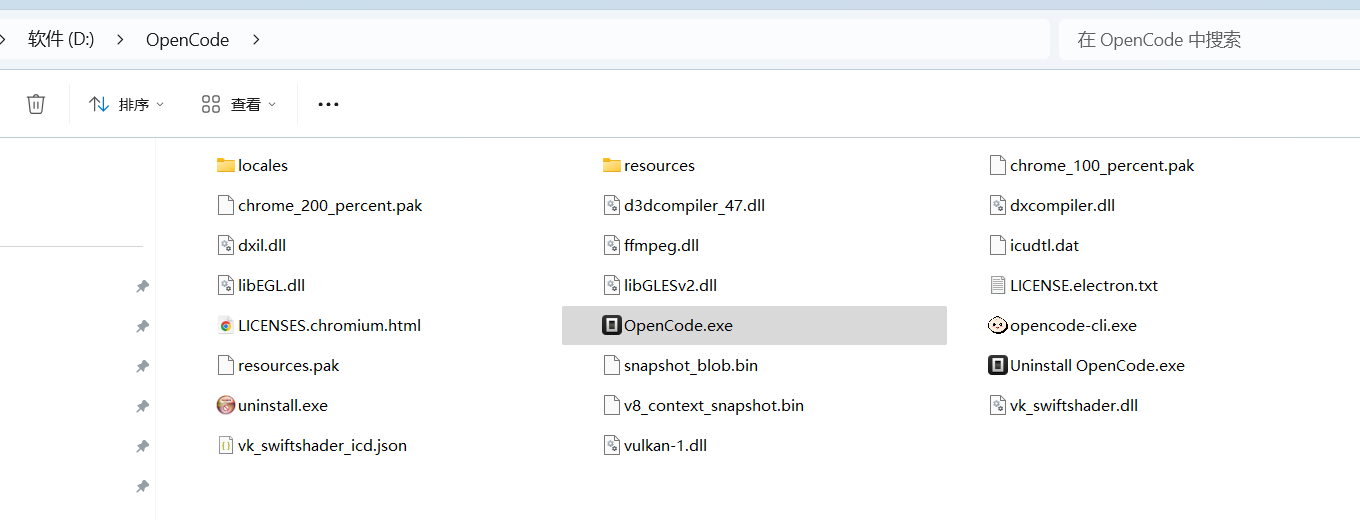Select chrome_100_percent.pak file name
Screen dimensions: 1360x520
coord(1102,165)
